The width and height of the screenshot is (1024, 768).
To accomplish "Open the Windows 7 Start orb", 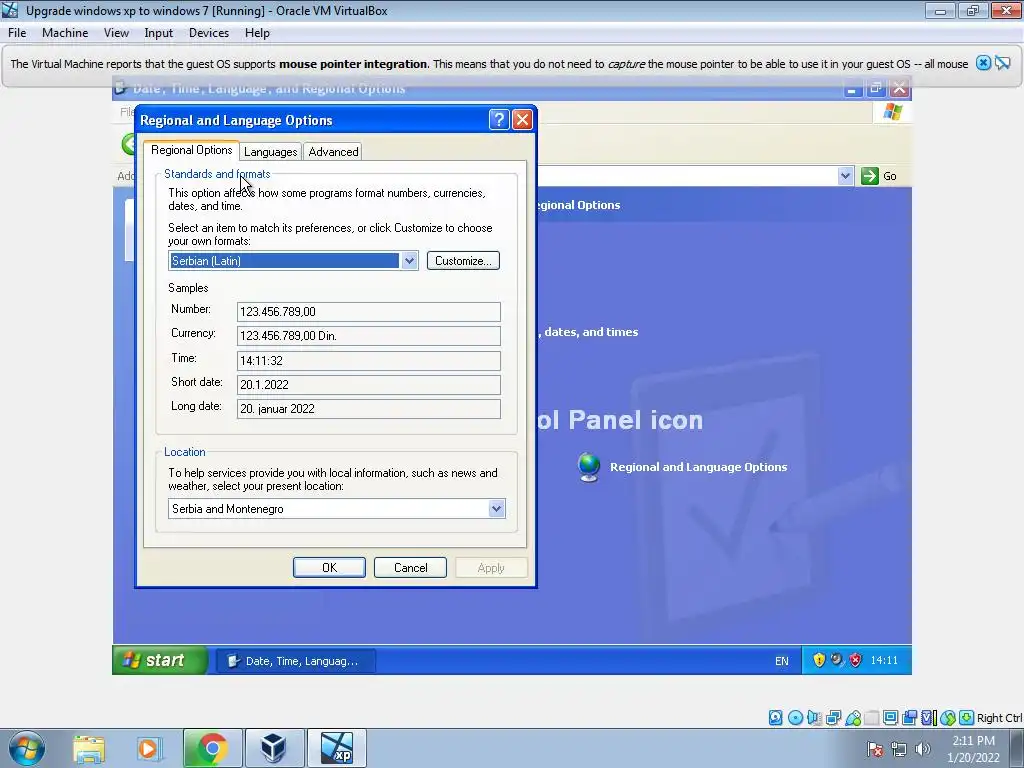I will [x=27, y=748].
